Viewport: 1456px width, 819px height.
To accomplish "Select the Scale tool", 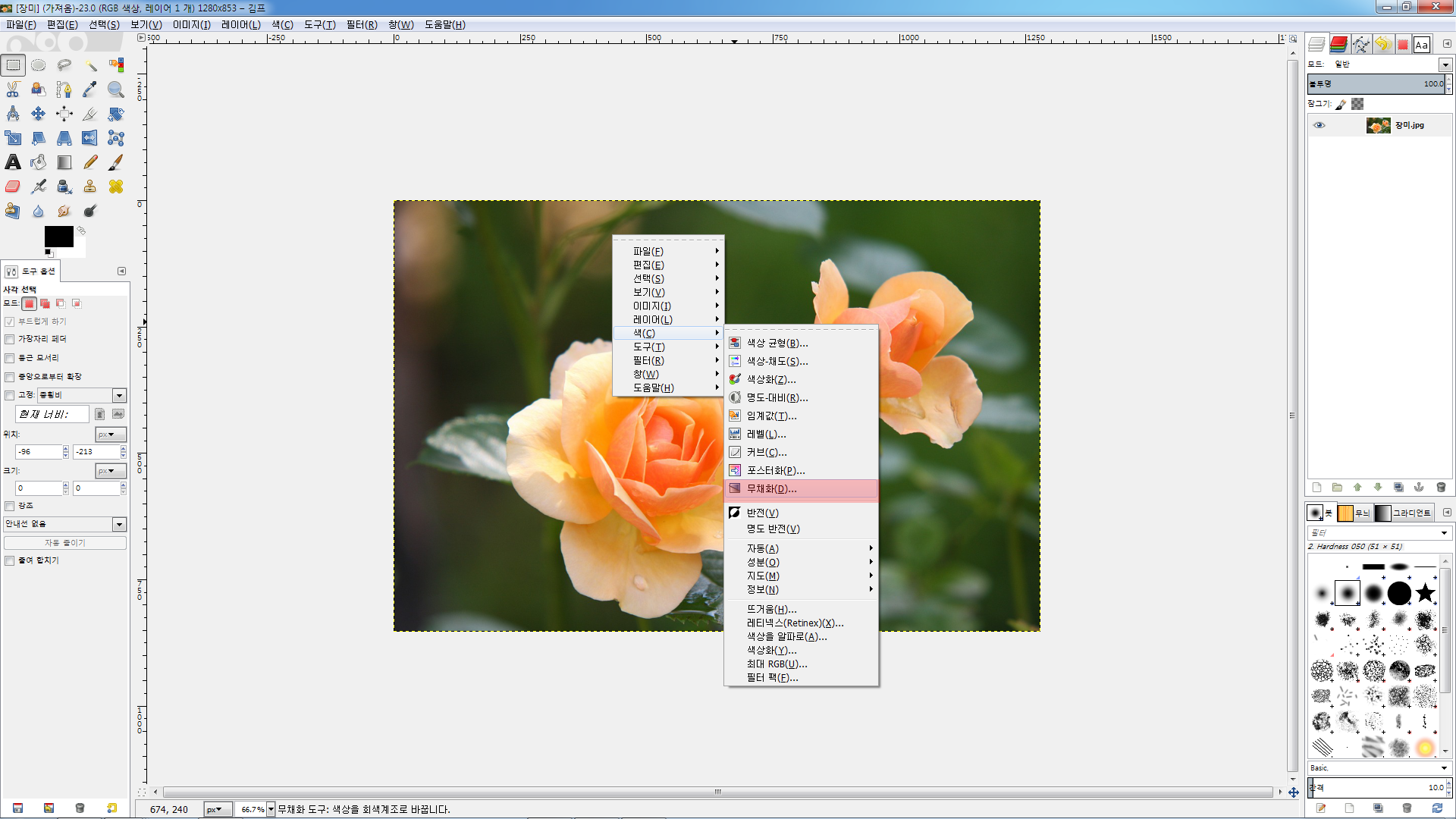I will (13, 138).
